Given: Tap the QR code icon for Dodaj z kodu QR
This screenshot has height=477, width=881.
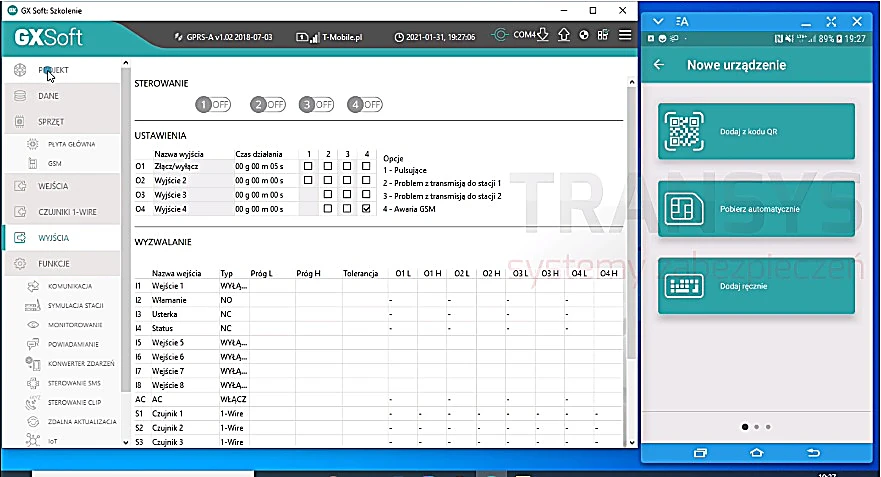Looking at the screenshot, I should coord(684,131).
